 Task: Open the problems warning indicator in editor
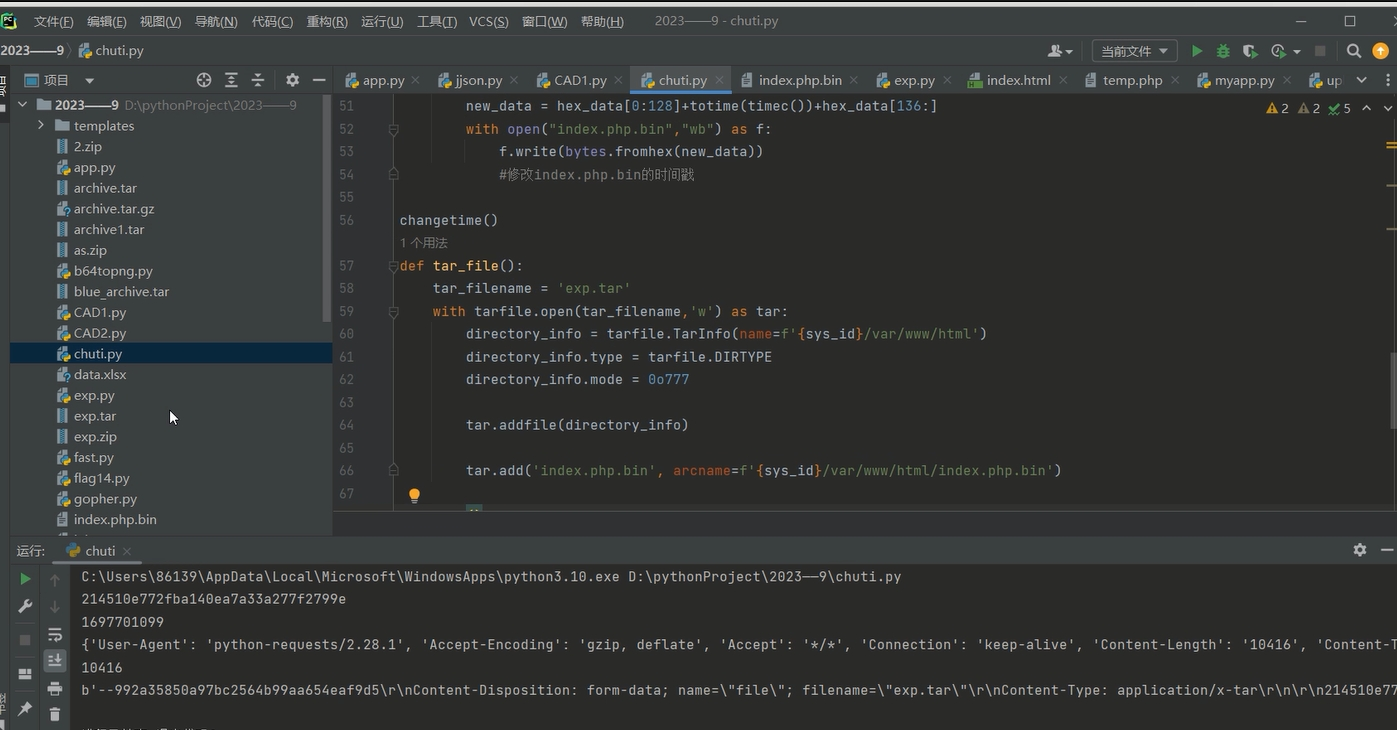pyautogui.click(x=1308, y=108)
